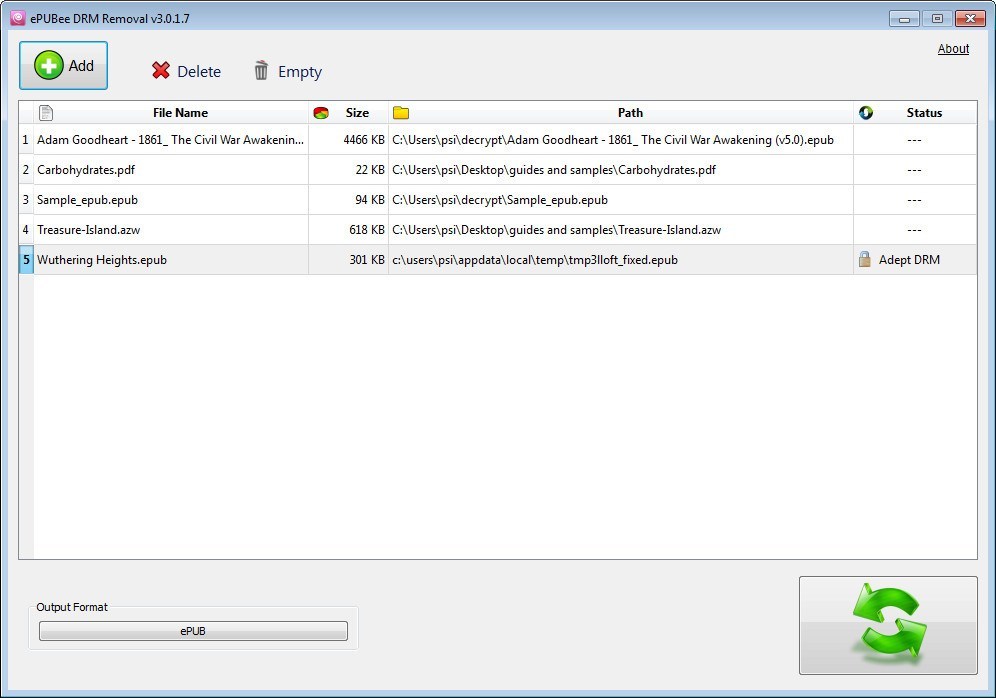Click the green plus Add icon
Screen dimensions: 996x698
(49, 65)
